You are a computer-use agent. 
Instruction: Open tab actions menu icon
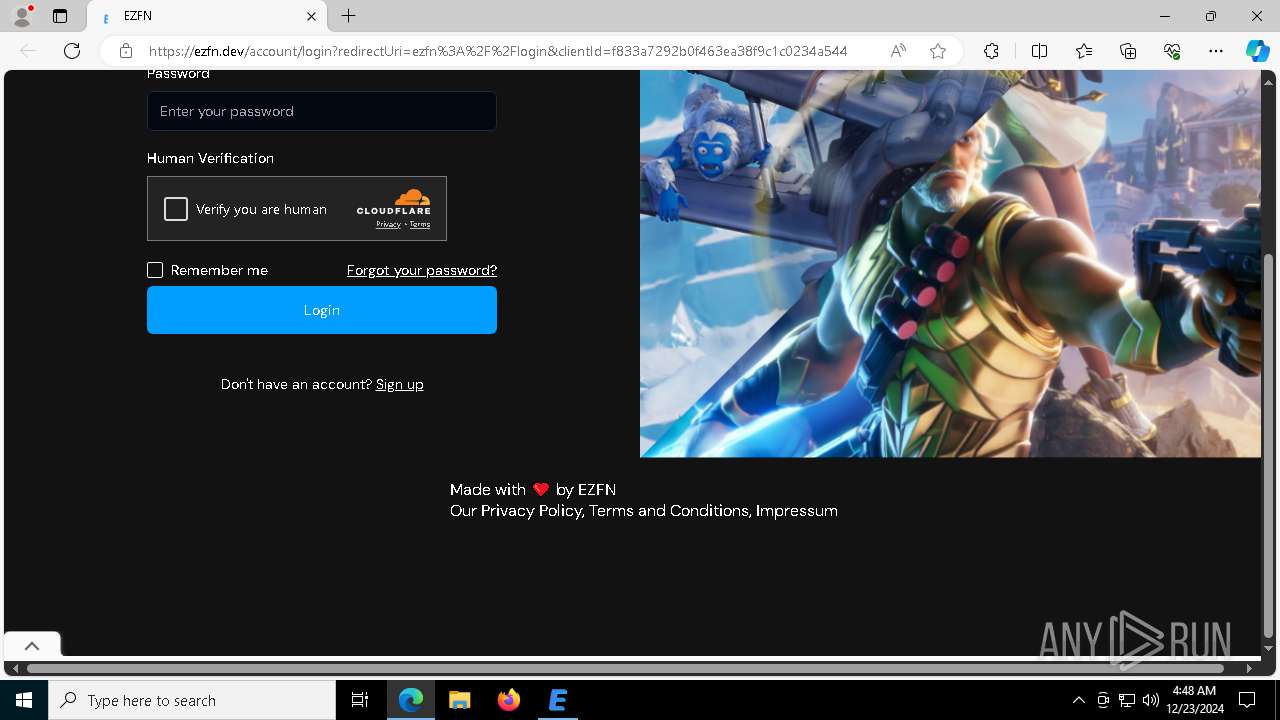[60, 16]
